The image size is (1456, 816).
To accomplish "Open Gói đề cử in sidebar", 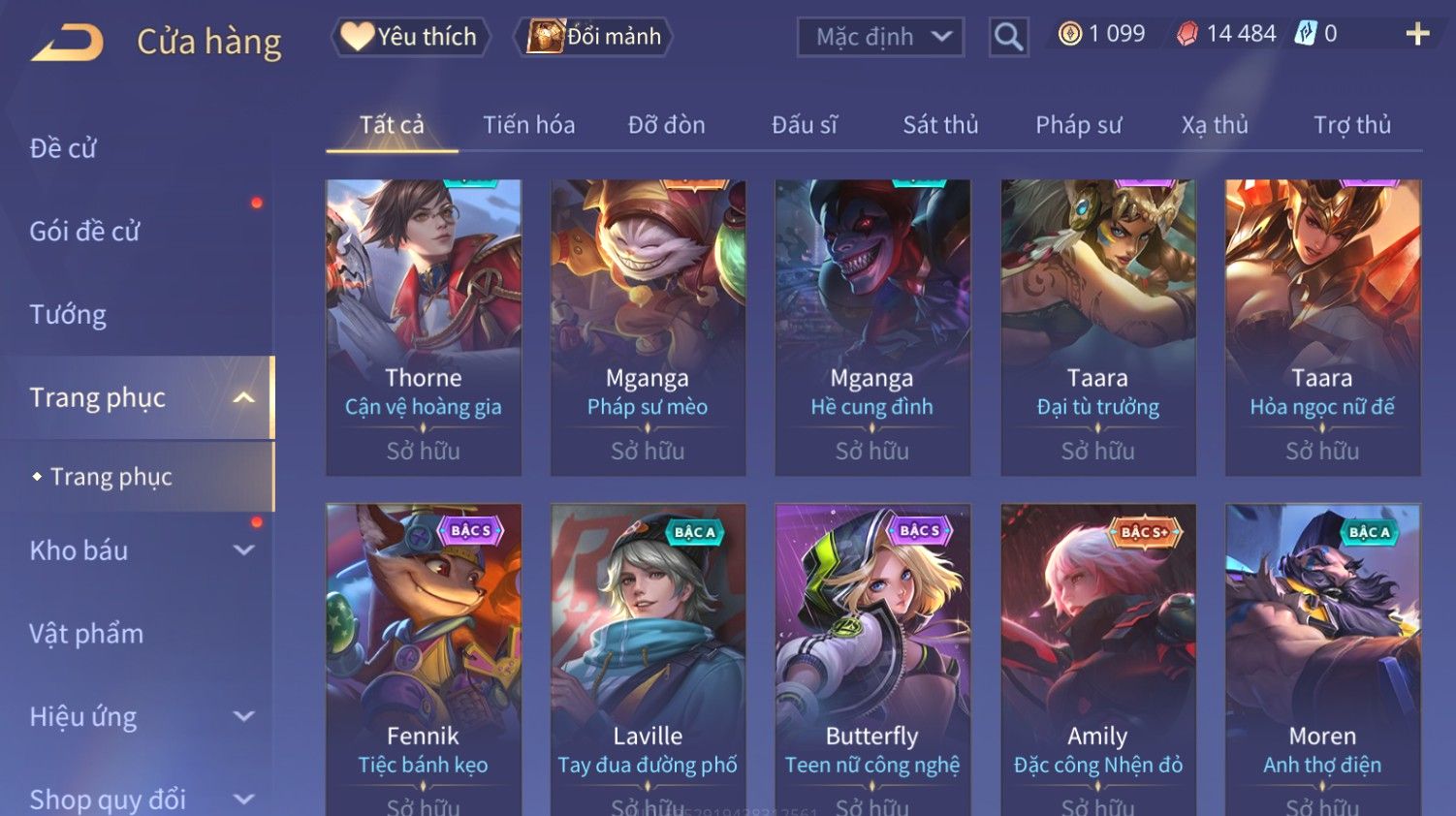I will (x=84, y=231).
